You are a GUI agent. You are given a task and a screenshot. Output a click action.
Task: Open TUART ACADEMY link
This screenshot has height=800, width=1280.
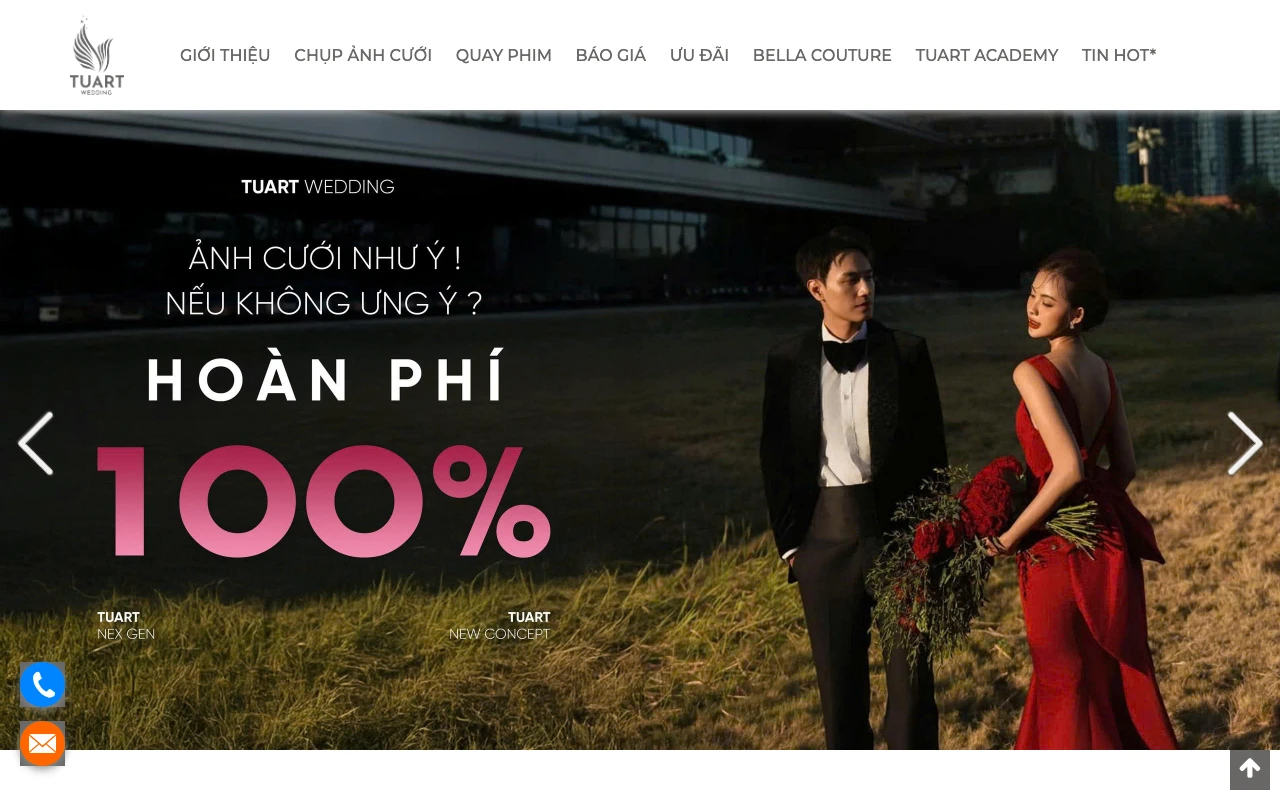pyautogui.click(x=987, y=56)
